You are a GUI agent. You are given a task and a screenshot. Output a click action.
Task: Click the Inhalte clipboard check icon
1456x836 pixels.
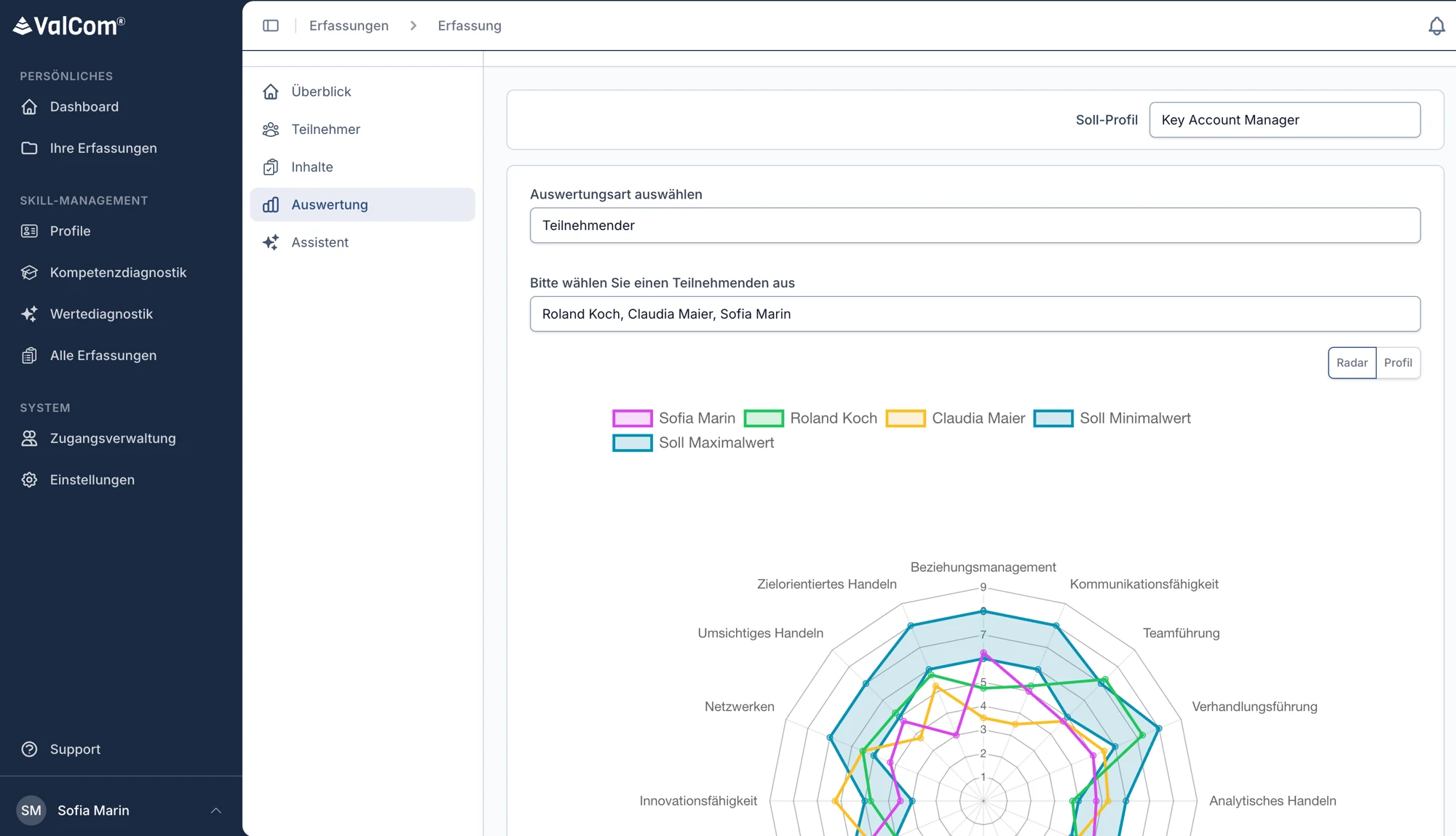[271, 167]
